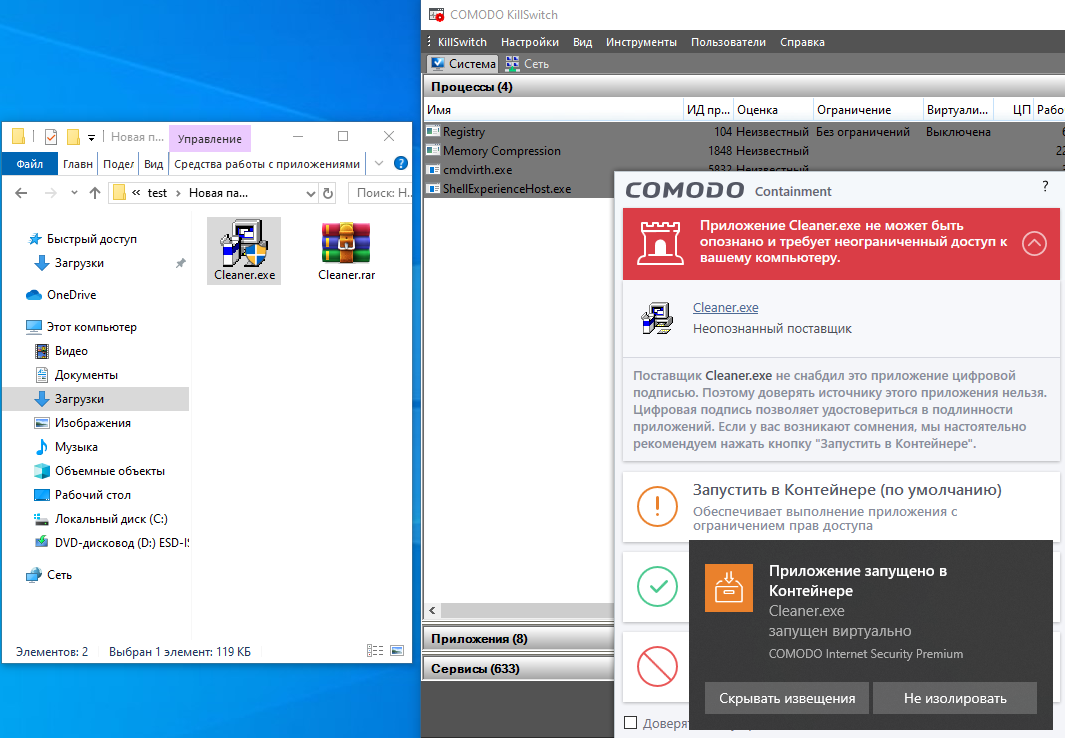Expand the Сервисы (633) section in KillSwitch
This screenshot has width=1065, height=738.
pyautogui.click(x=518, y=668)
